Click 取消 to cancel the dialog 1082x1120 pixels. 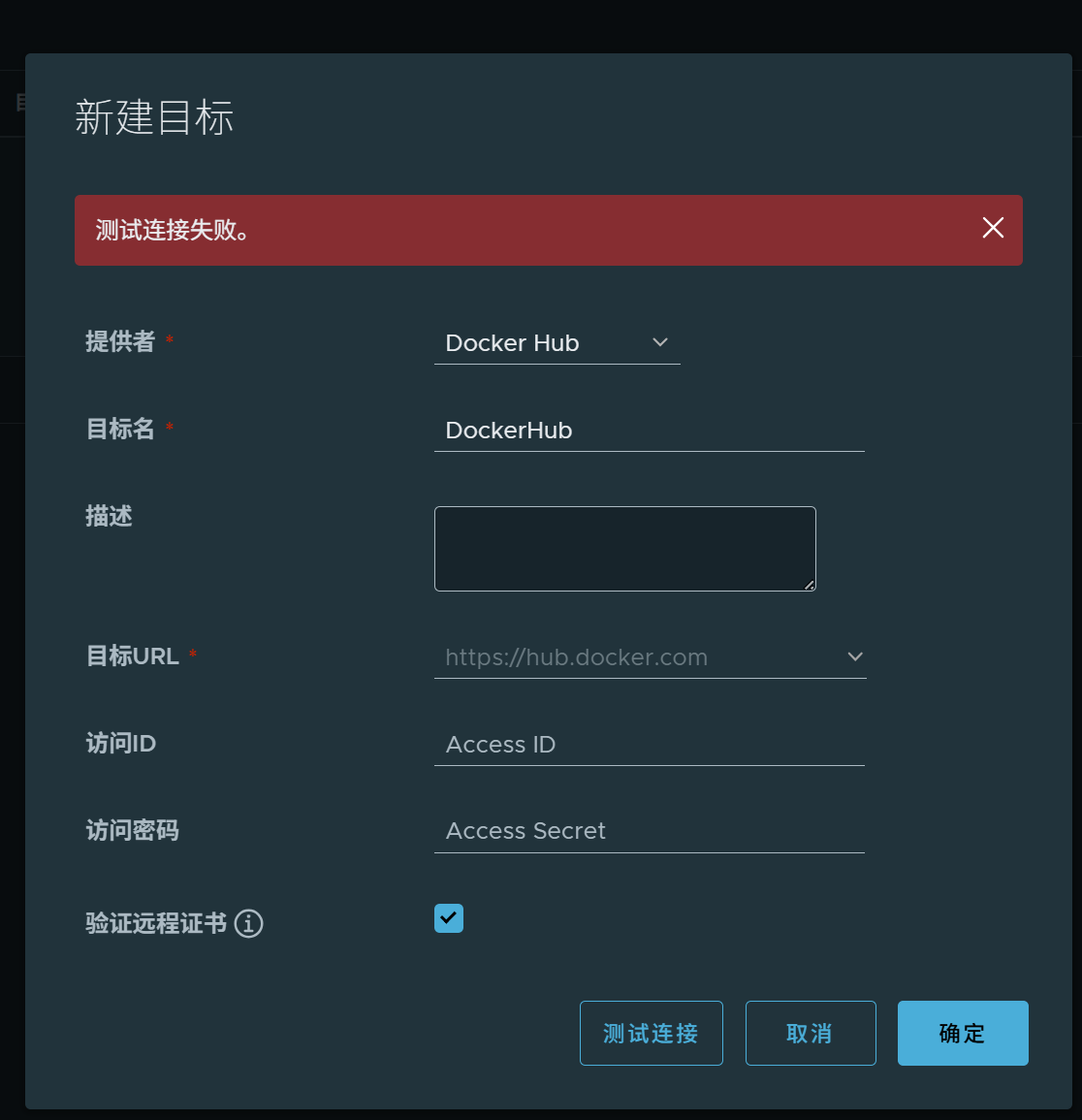point(811,1033)
